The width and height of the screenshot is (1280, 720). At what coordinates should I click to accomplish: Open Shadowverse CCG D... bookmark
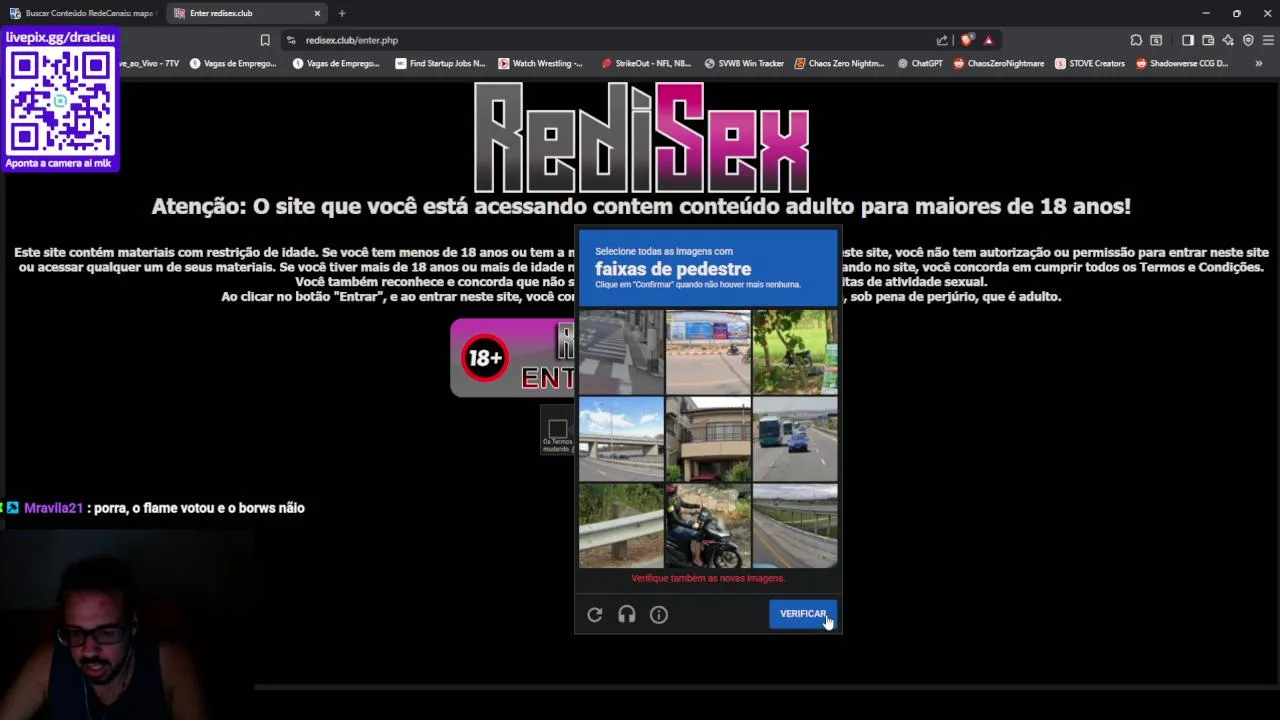click(1182, 63)
